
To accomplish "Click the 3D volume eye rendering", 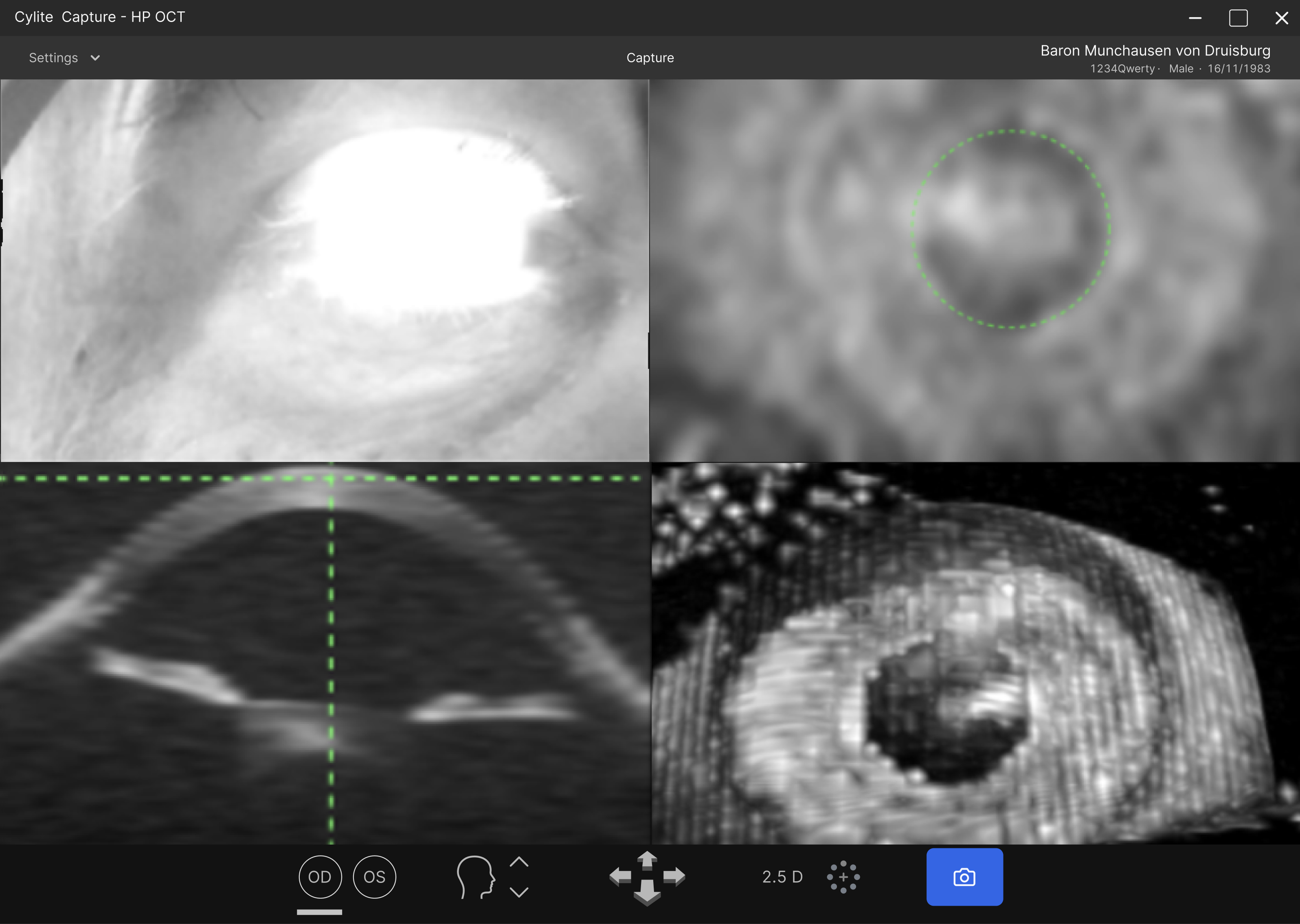I will 975,653.
